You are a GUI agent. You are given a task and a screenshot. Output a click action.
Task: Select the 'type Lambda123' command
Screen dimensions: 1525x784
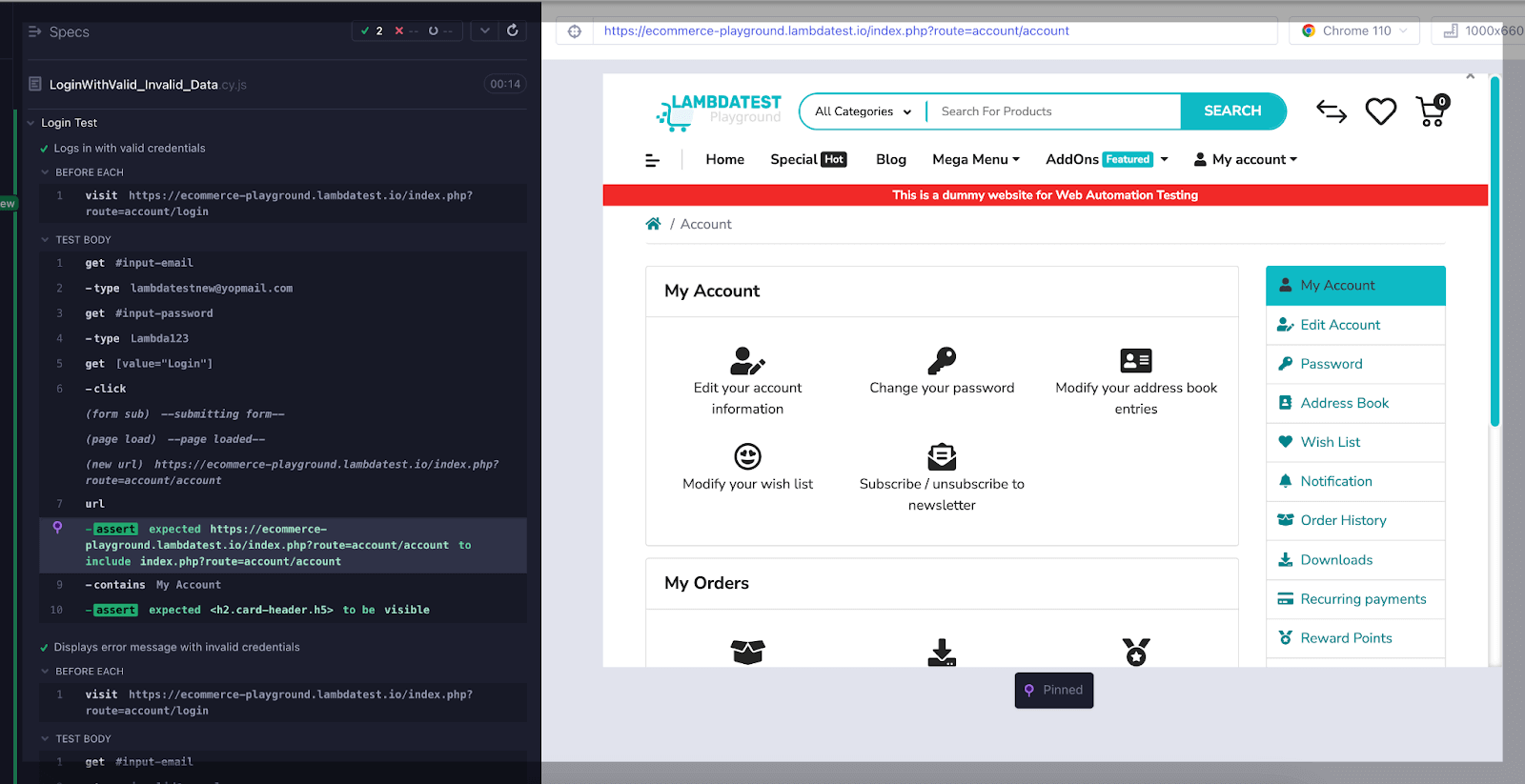click(283, 338)
